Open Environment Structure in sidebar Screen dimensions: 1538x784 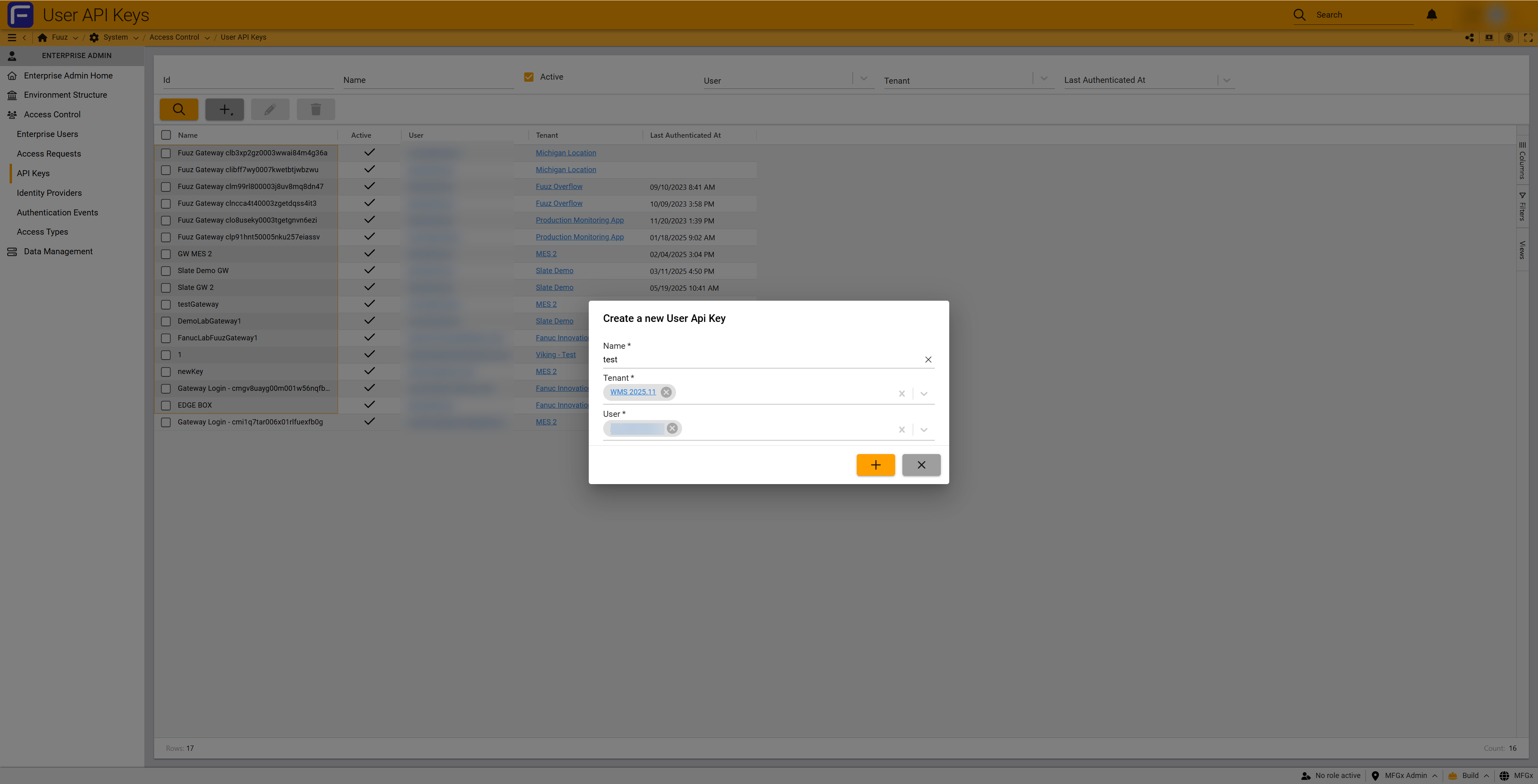tap(66, 95)
